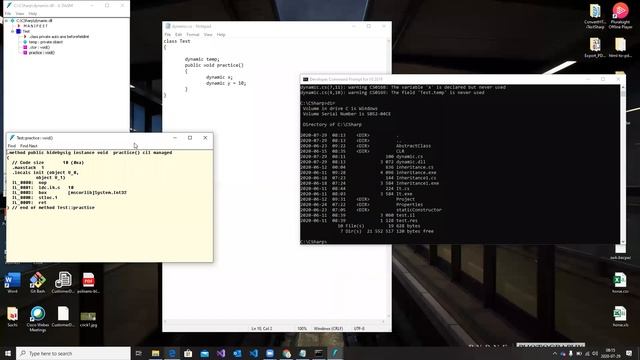640x360 pixels.
Task: Switch to IL DASM taskbar icon
Action: [335, 353]
